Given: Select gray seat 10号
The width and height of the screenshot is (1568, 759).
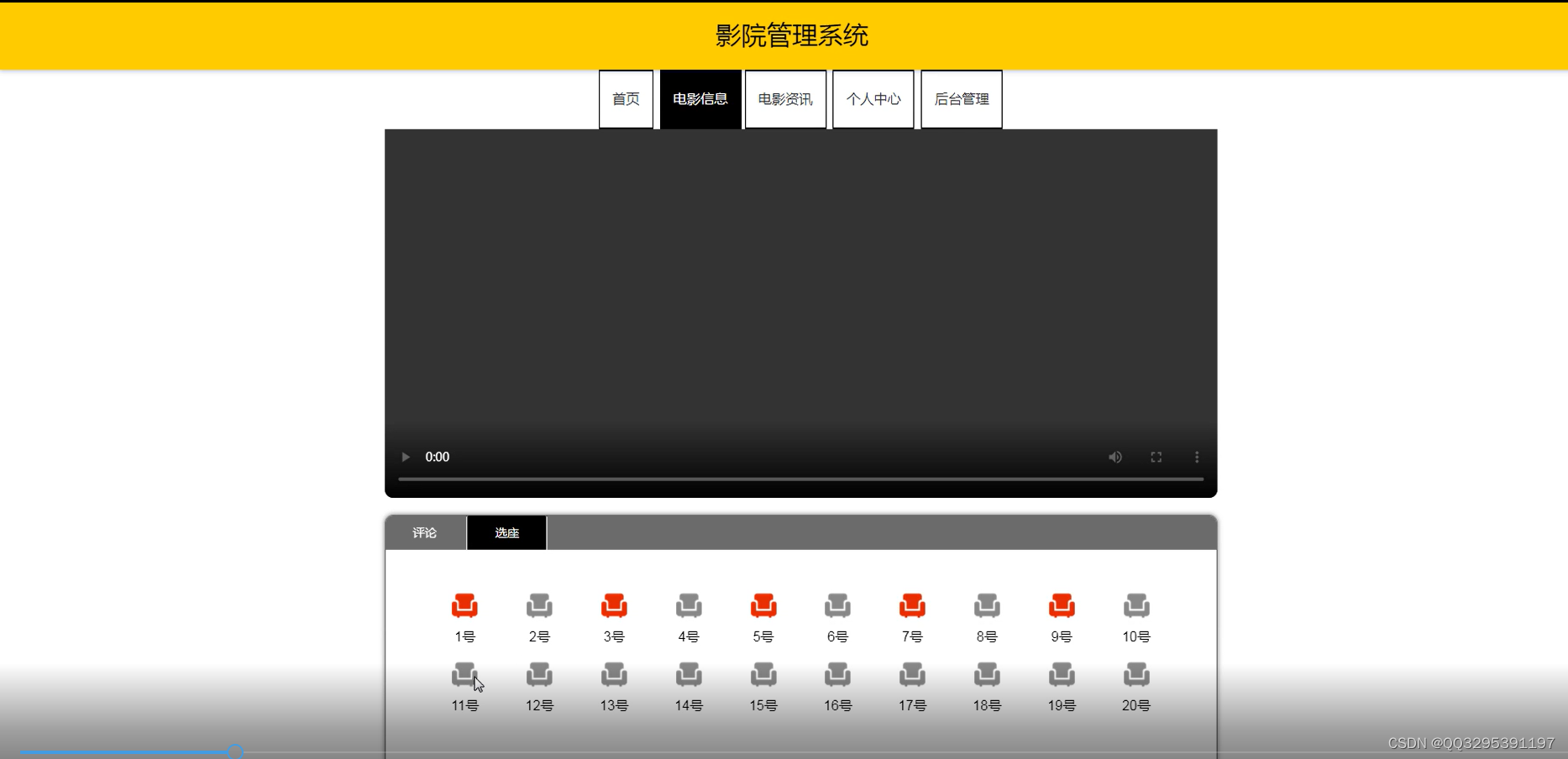Looking at the screenshot, I should [x=1136, y=605].
